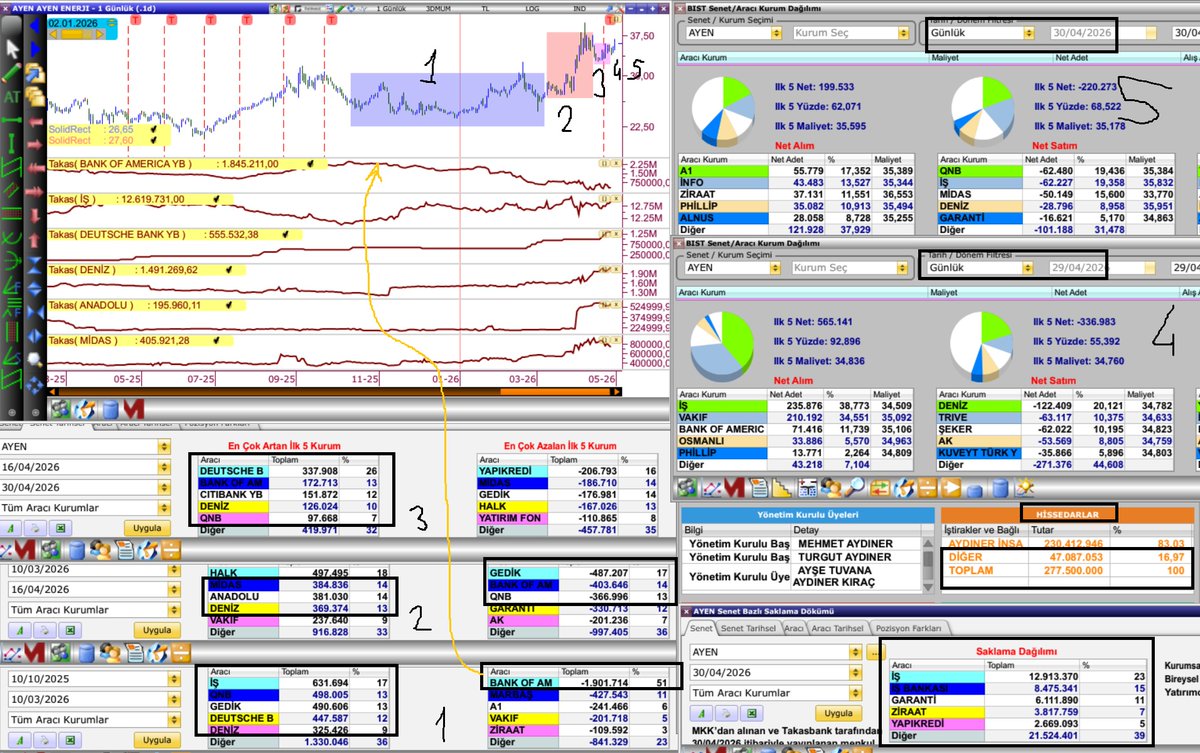
Task: Click the Excel export icon beside the 30/04/2026 Uygula
Action: tap(60, 528)
